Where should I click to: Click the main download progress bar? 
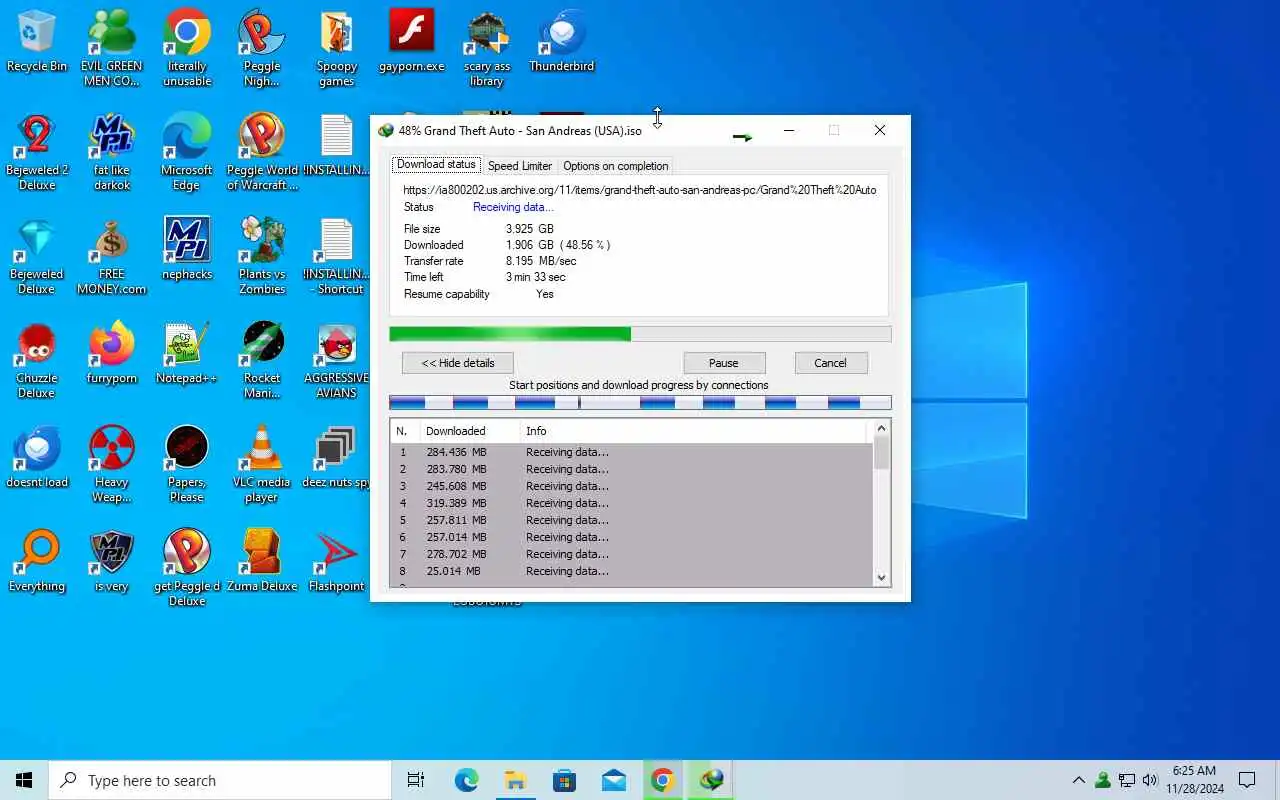pyautogui.click(x=640, y=334)
